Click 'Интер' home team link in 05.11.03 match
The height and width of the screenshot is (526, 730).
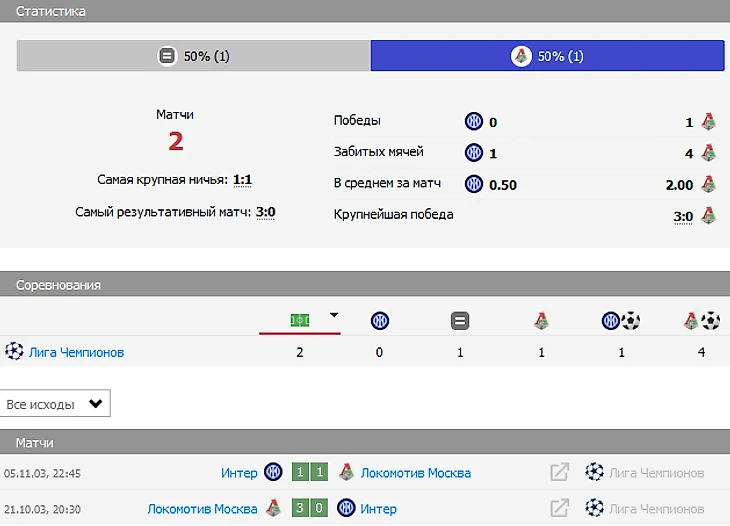[x=239, y=473]
